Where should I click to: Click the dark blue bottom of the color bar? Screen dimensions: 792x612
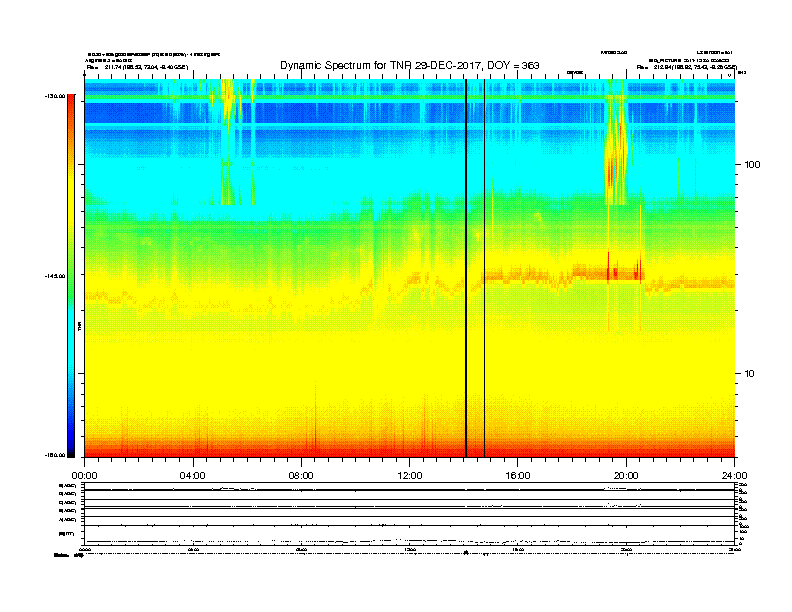[71, 449]
